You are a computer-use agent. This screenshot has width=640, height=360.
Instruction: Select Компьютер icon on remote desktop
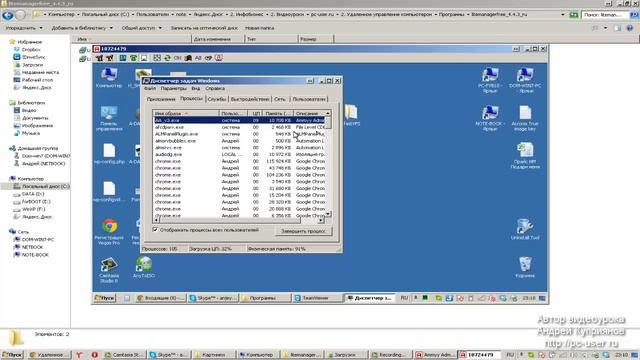[109, 78]
